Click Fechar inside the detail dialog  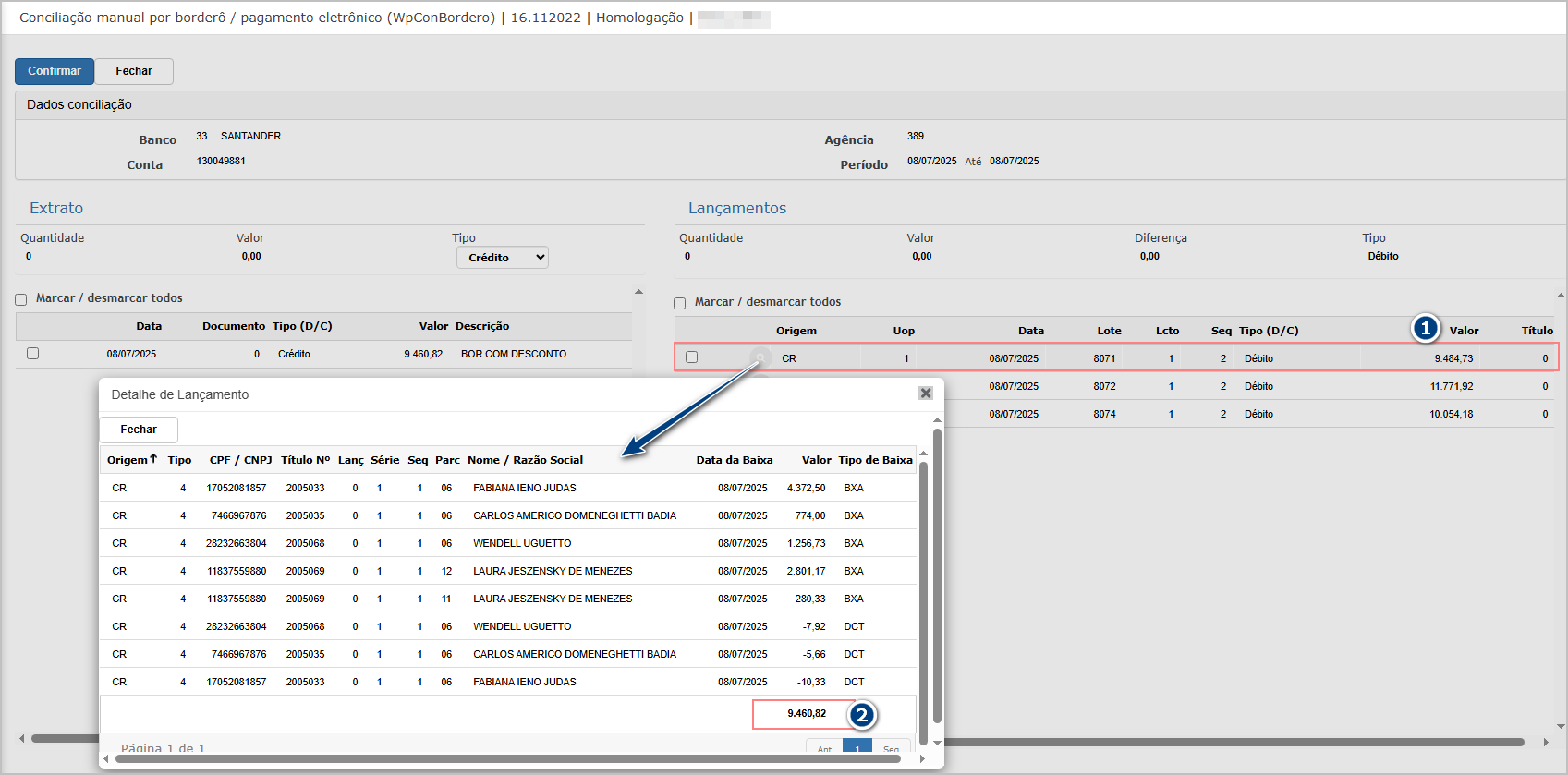tap(139, 430)
